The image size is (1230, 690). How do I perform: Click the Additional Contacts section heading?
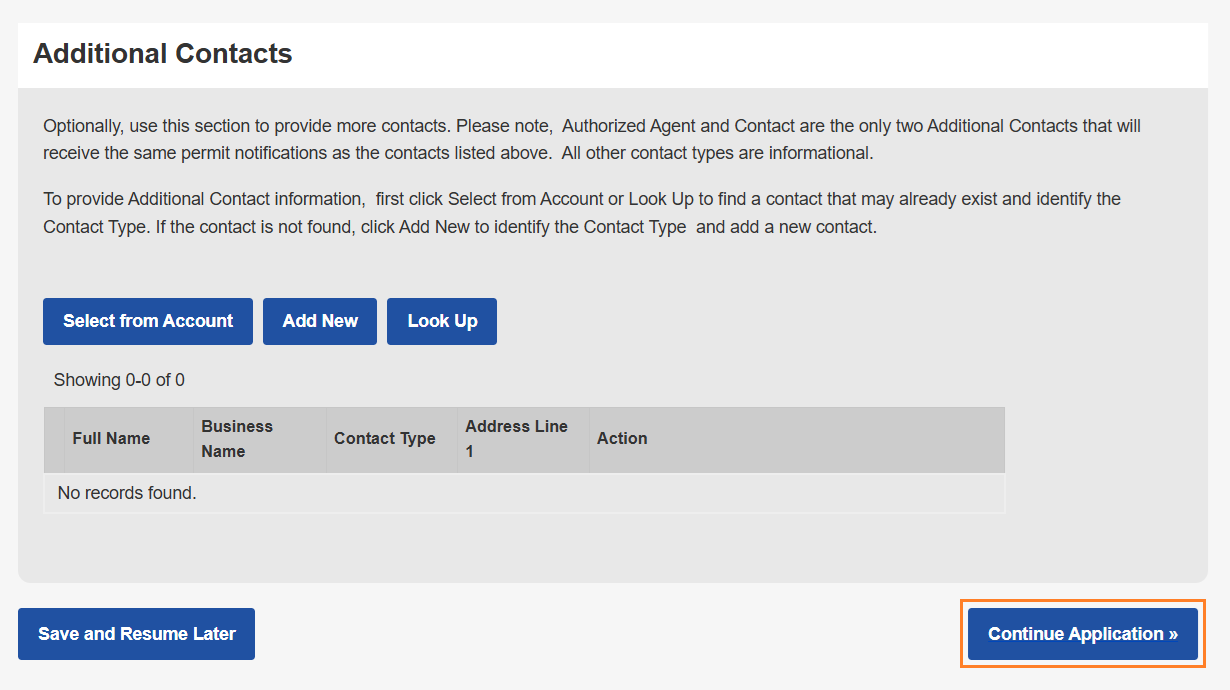coord(163,54)
